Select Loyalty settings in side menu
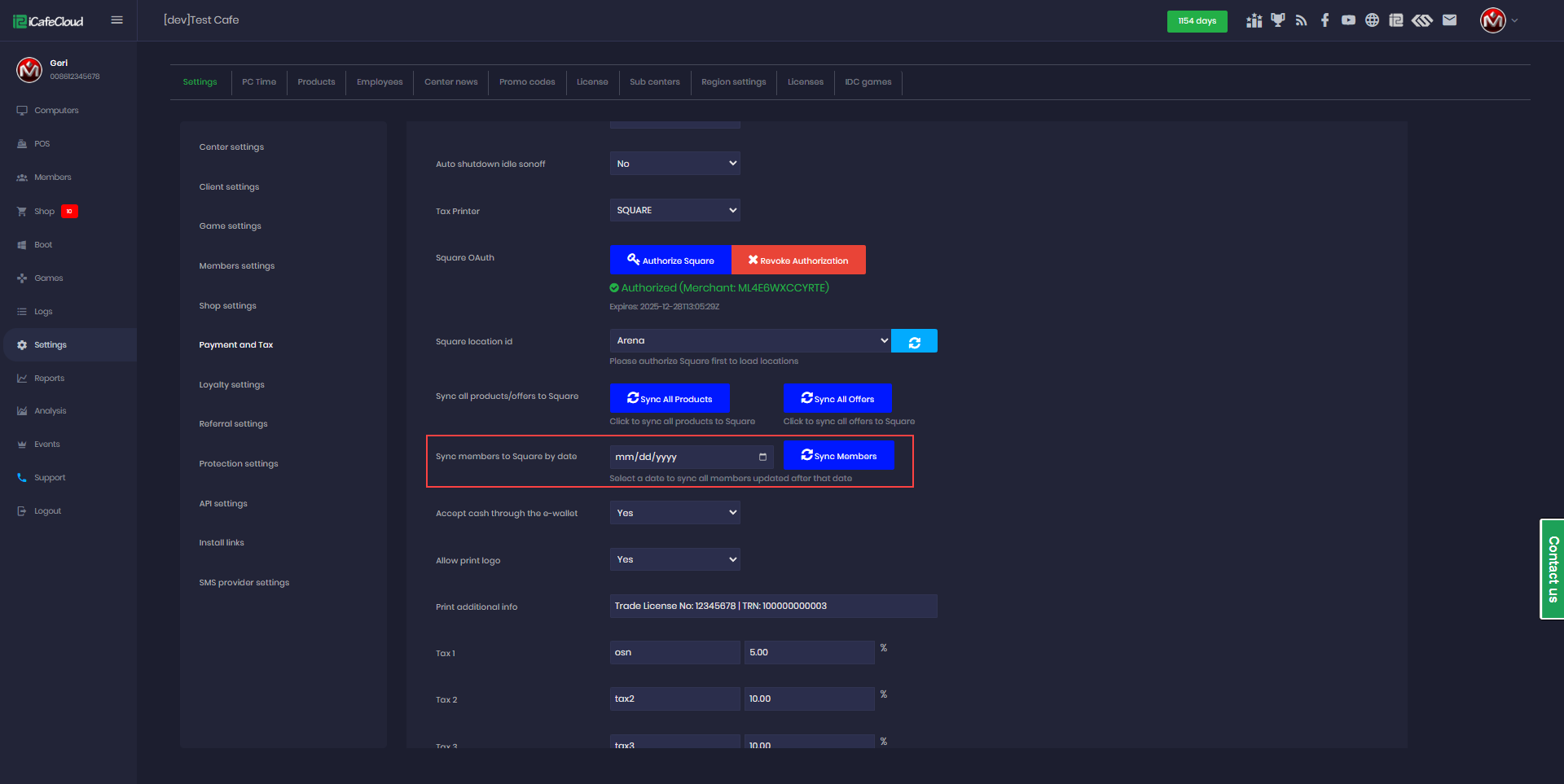 pyautogui.click(x=232, y=385)
